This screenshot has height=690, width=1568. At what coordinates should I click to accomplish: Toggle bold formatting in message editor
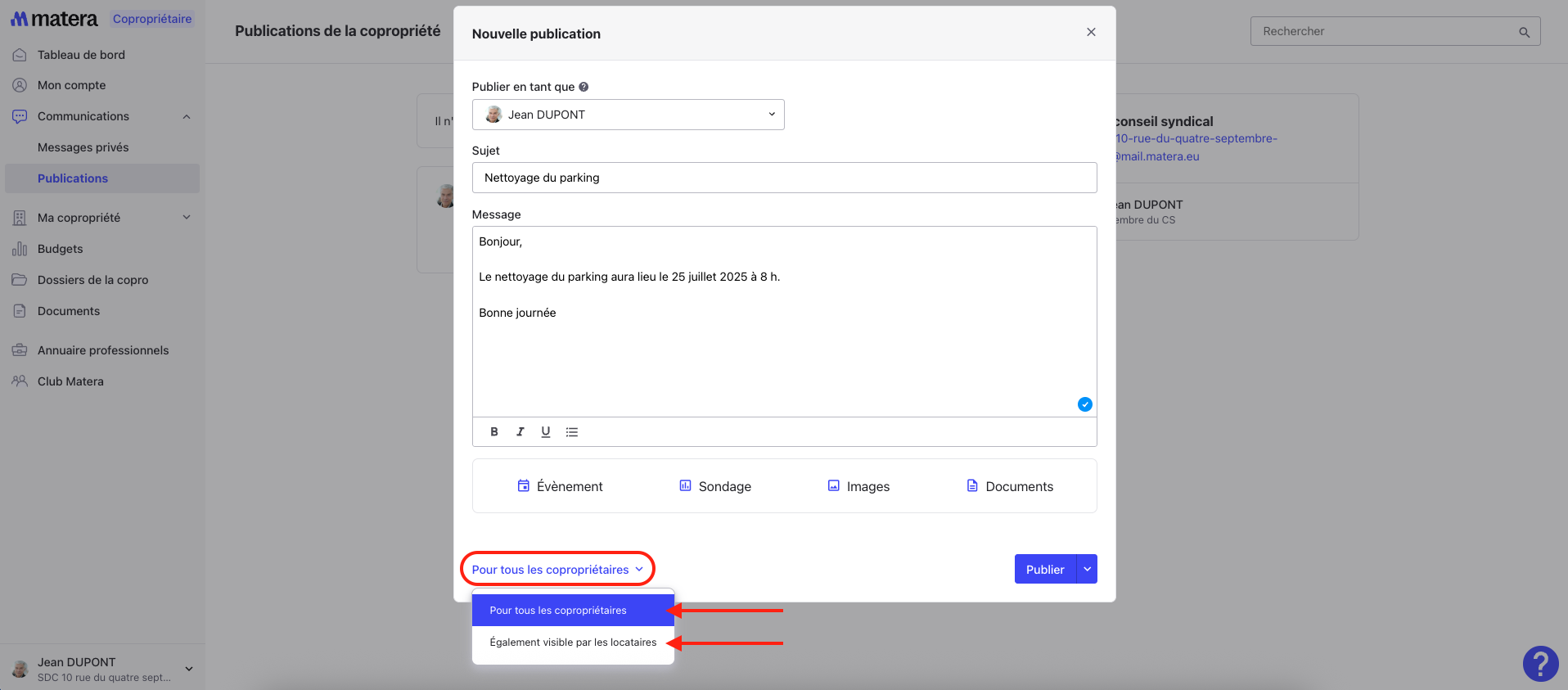494,432
